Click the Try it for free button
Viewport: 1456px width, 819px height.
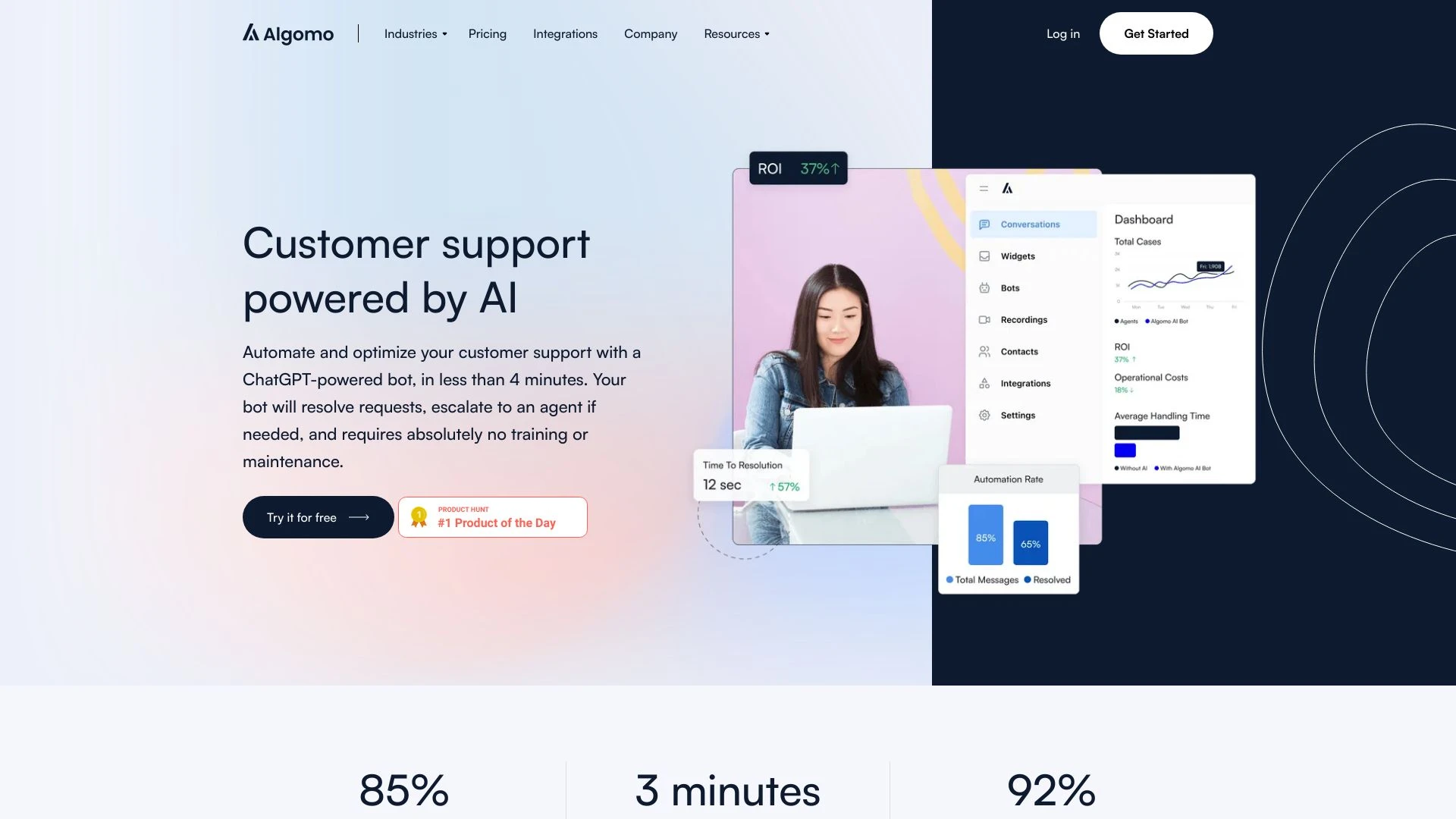pyautogui.click(x=317, y=517)
